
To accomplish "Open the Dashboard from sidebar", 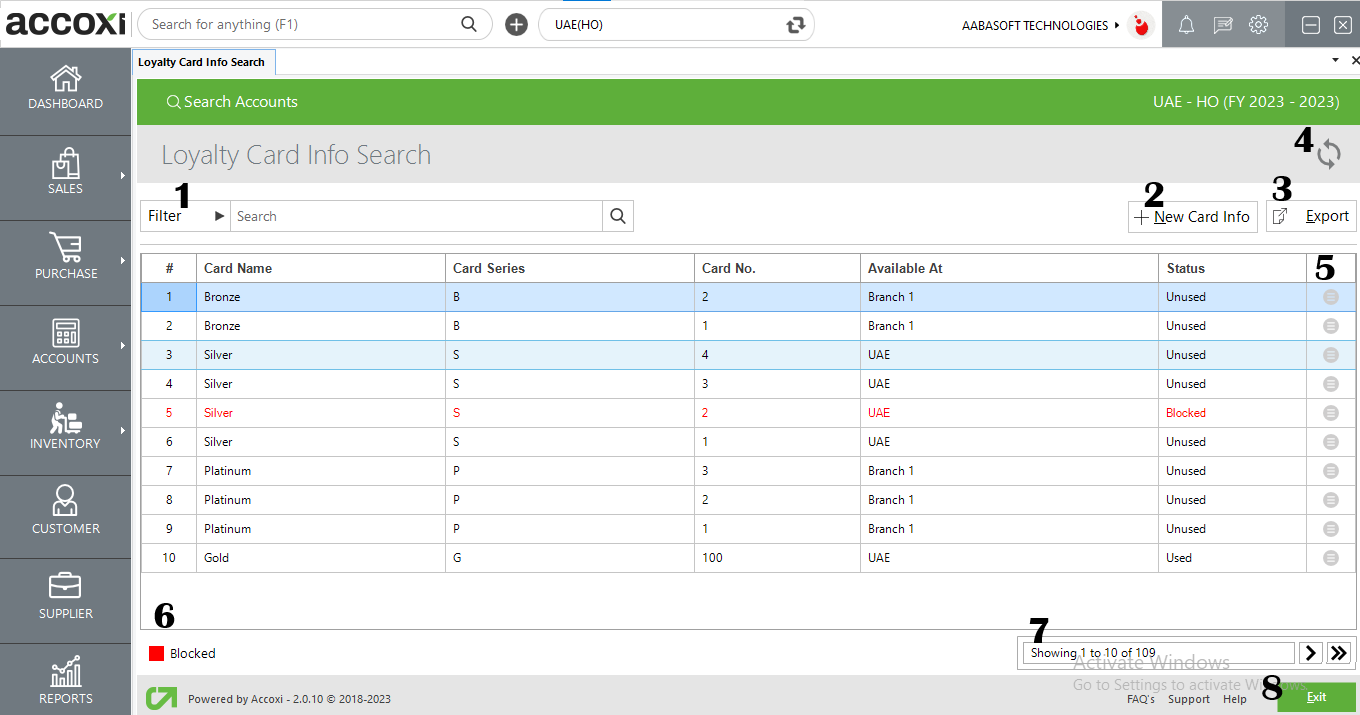I will point(65,89).
